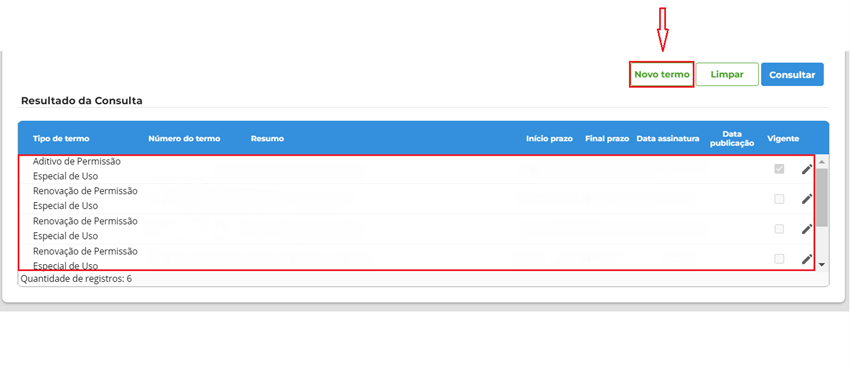Click the Resultado da Consulta heading
The image size is (850, 369).
[x=82, y=101]
